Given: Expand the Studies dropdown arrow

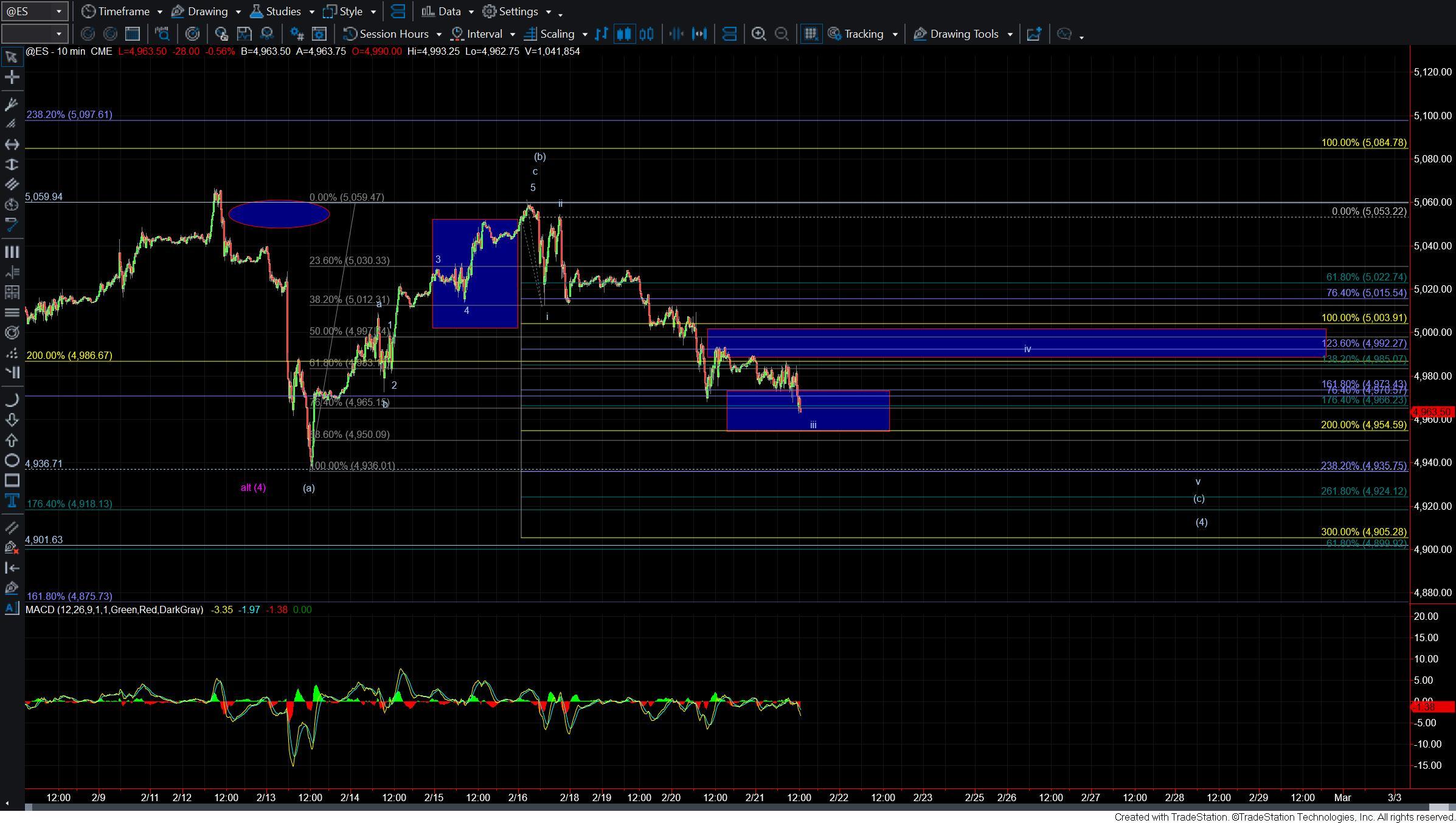Looking at the screenshot, I should click(311, 12).
